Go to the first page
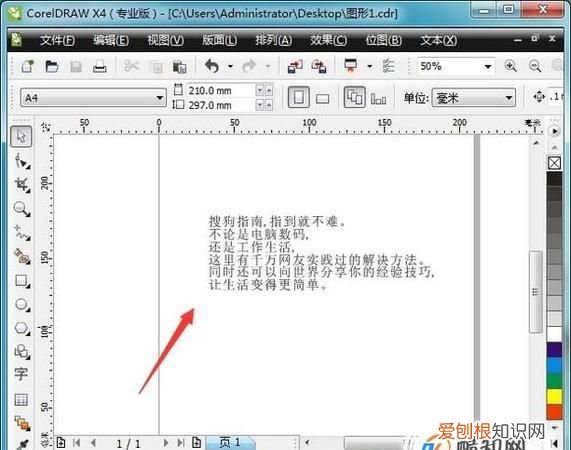This screenshot has height=450, width=571. pos(76,443)
